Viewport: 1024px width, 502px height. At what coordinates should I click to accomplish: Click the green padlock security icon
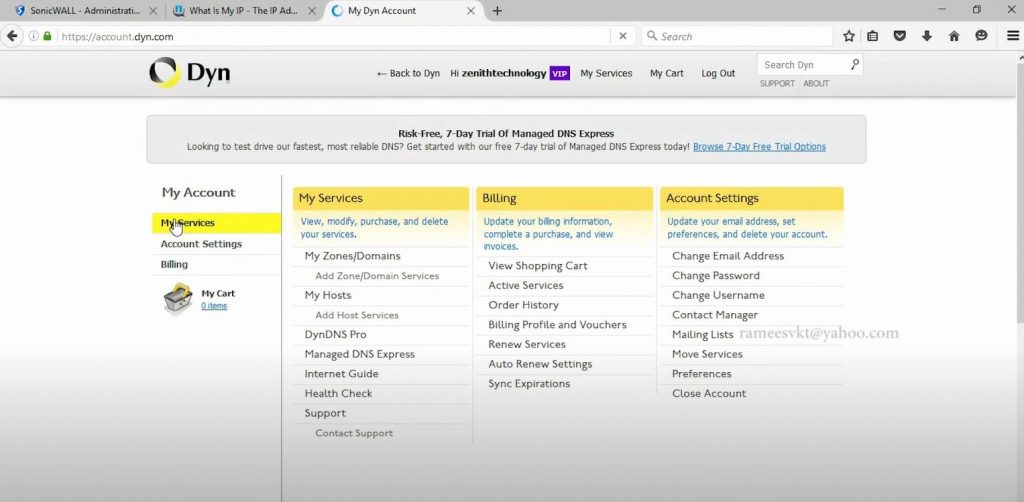pyautogui.click(x=47, y=37)
